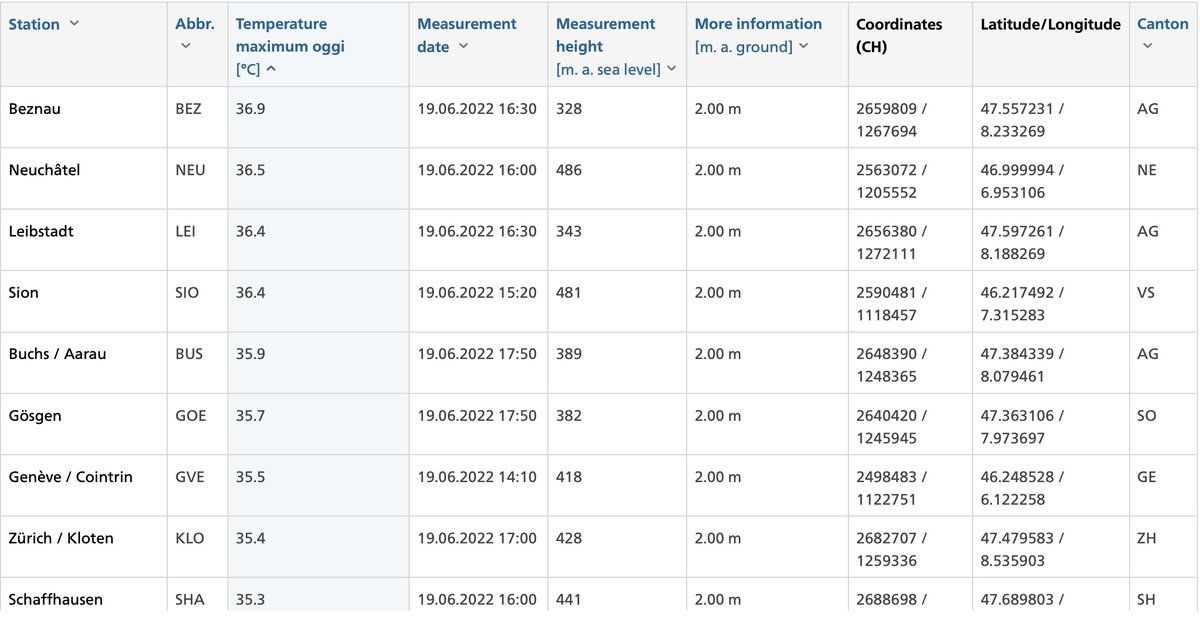This screenshot has height=631, width=1200.
Task: Click the station name Neuchâtel
Action: [x=44, y=170]
